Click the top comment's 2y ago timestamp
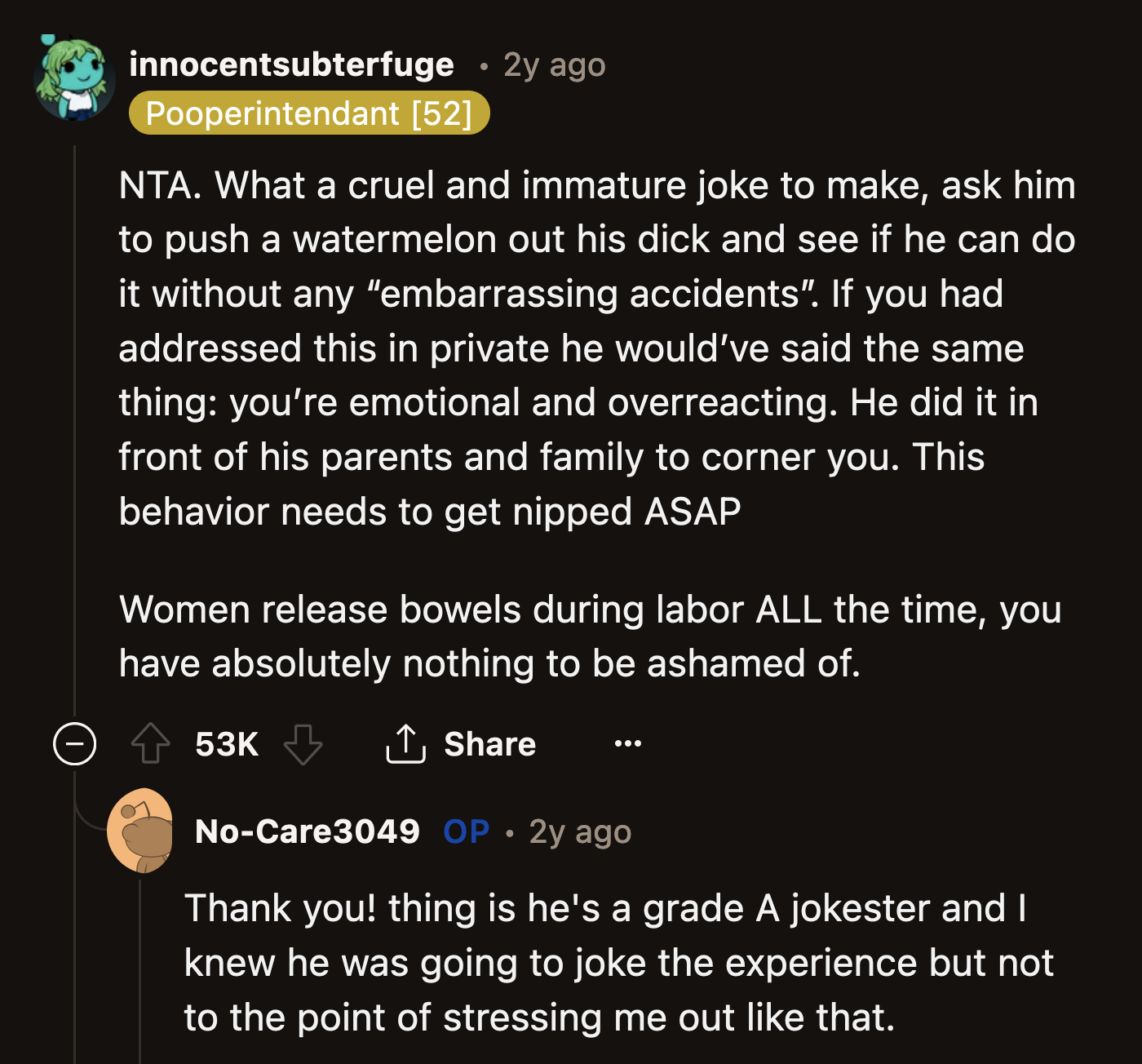The width and height of the screenshot is (1142, 1064). [x=555, y=64]
